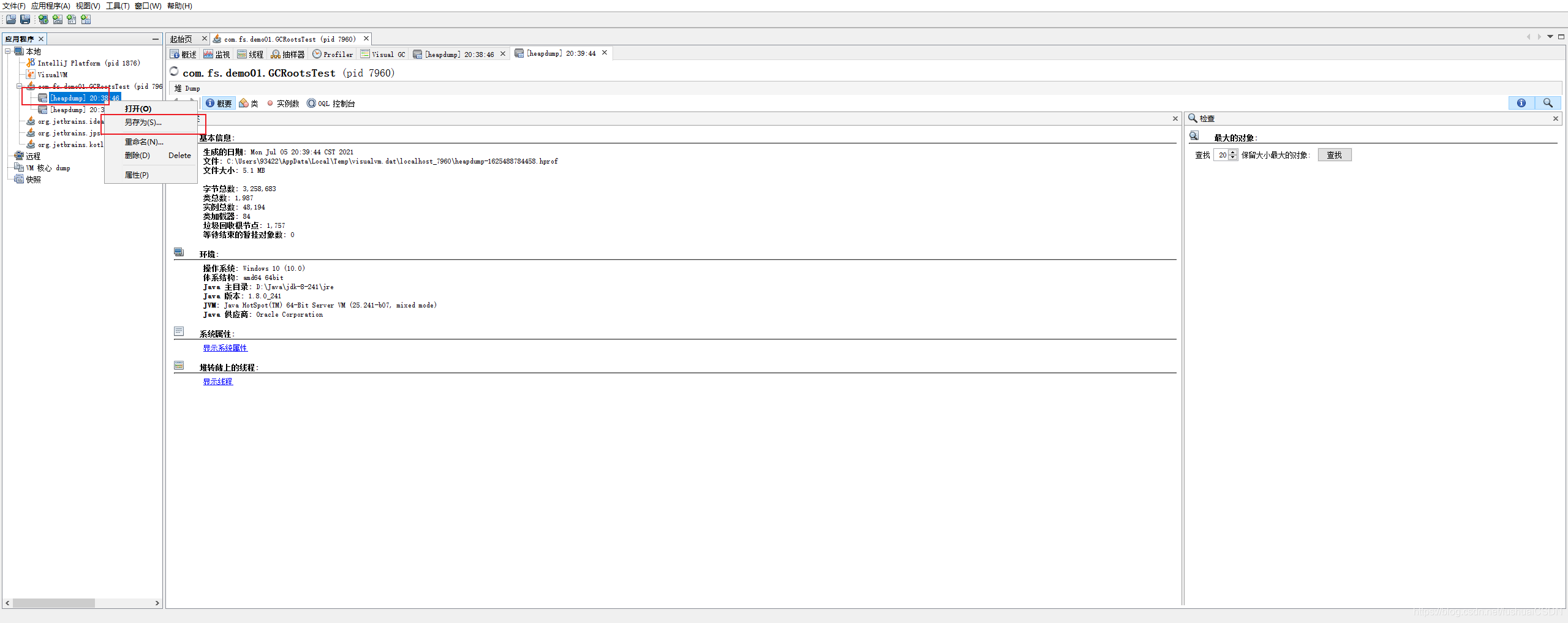The width and height of the screenshot is (1568, 623).
Task: Choose 删除(D) in the context menu
Action: [151, 156]
